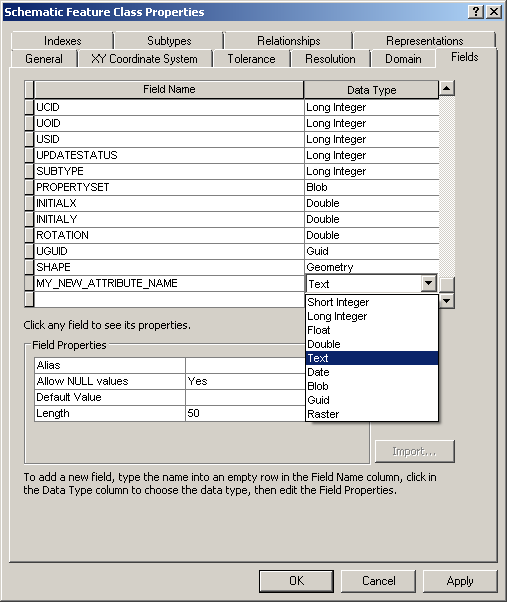This screenshot has height=602, width=507.
Task: Click the Length value 50
Action: tap(246, 413)
